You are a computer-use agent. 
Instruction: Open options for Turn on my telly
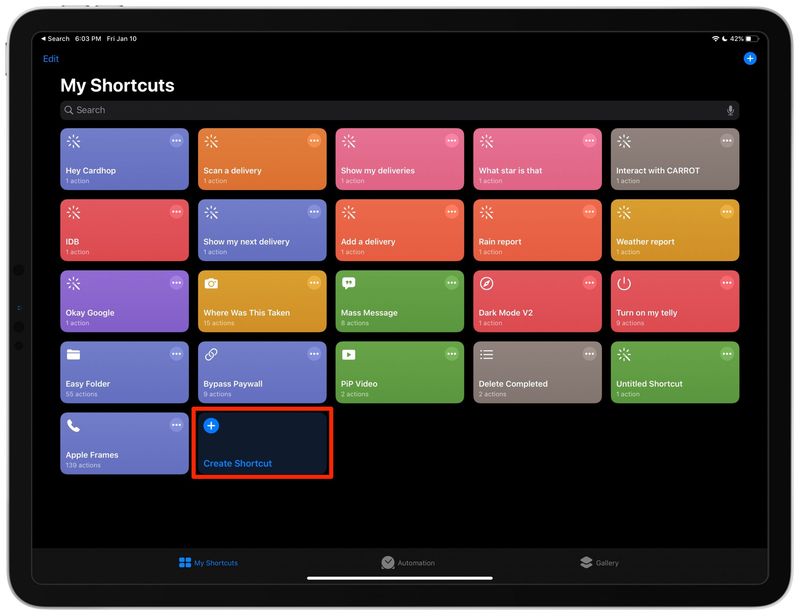pyautogui.click(x=727, y=283)
